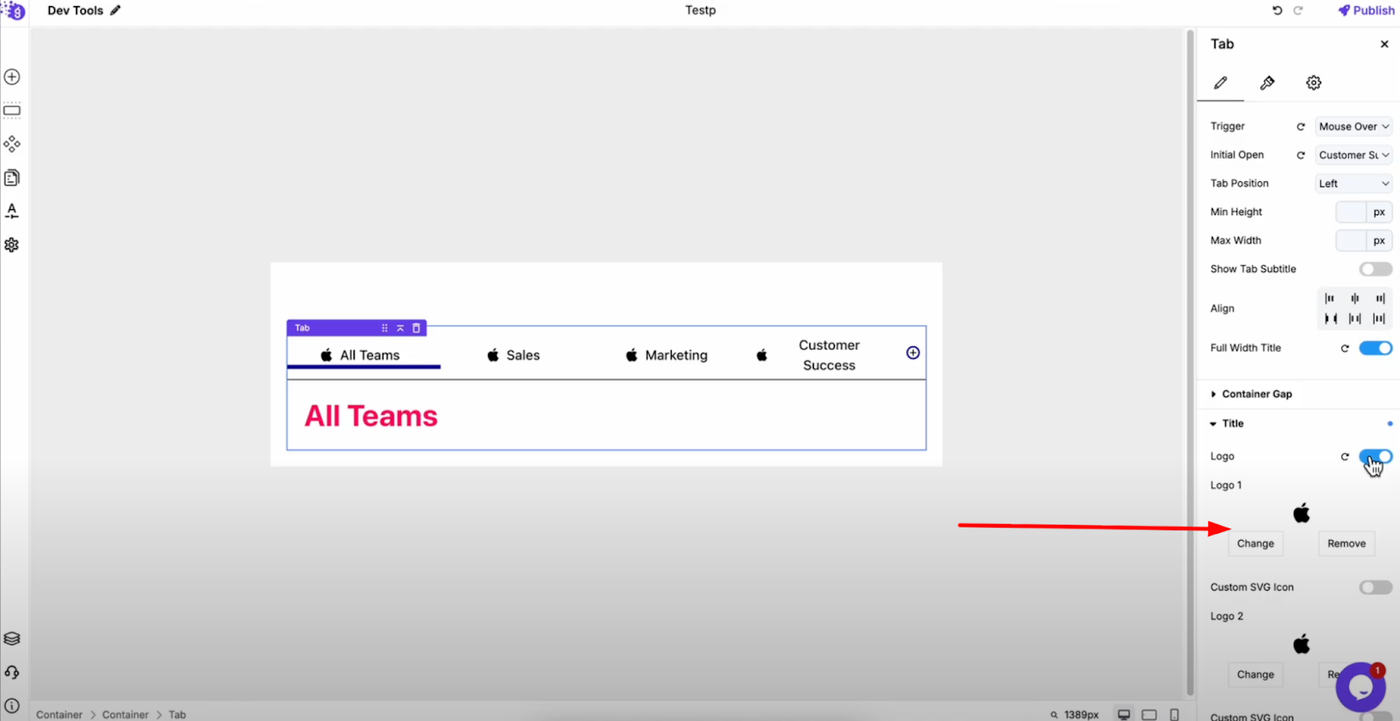Open the settings gear in left sidebar

(x=12, y=245)
